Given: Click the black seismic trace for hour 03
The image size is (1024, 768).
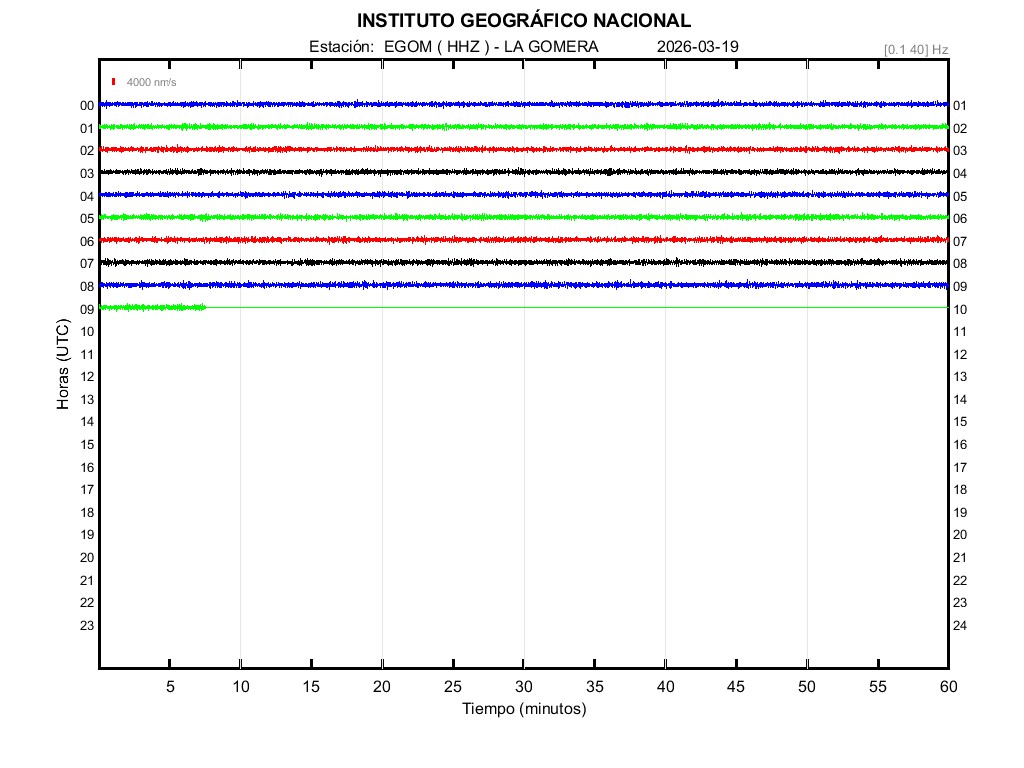Looking at the screenshot, I should pyautogui.click(x=523, y=172).
